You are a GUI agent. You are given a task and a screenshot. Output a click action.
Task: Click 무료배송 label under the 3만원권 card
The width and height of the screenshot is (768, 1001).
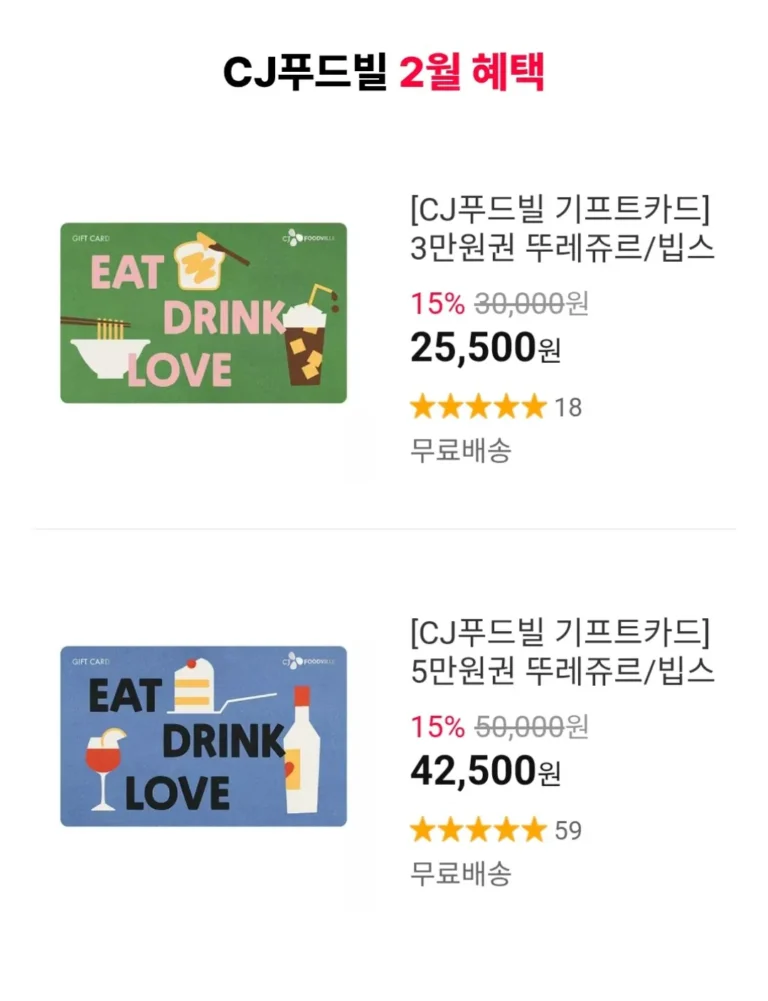(461, 451)
